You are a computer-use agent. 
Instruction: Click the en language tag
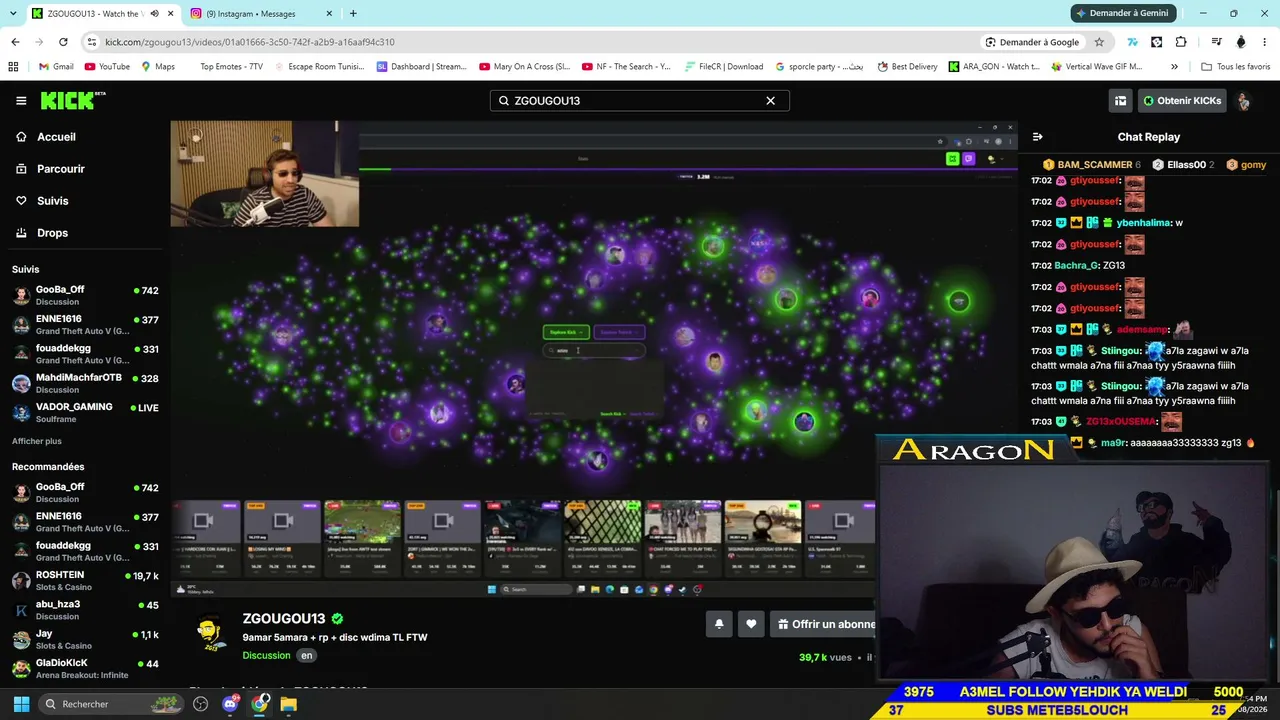coord(307,656)
